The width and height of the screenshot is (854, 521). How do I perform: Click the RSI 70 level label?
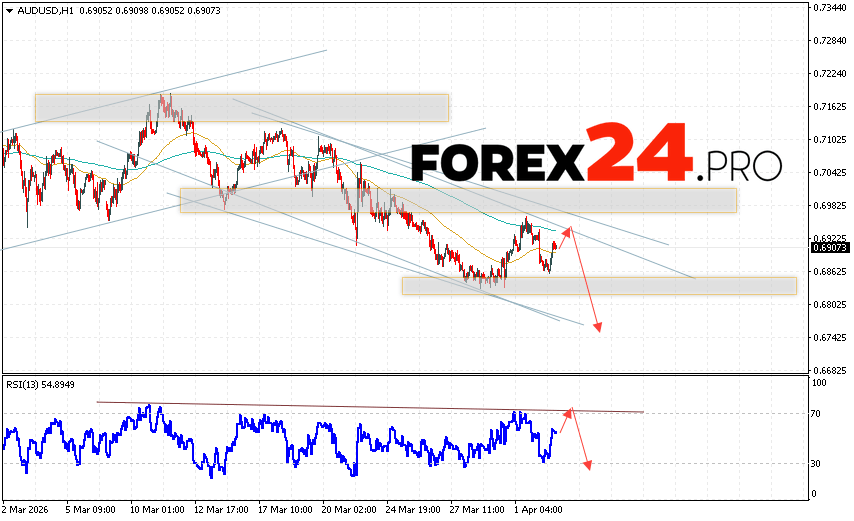click(818, 413)
